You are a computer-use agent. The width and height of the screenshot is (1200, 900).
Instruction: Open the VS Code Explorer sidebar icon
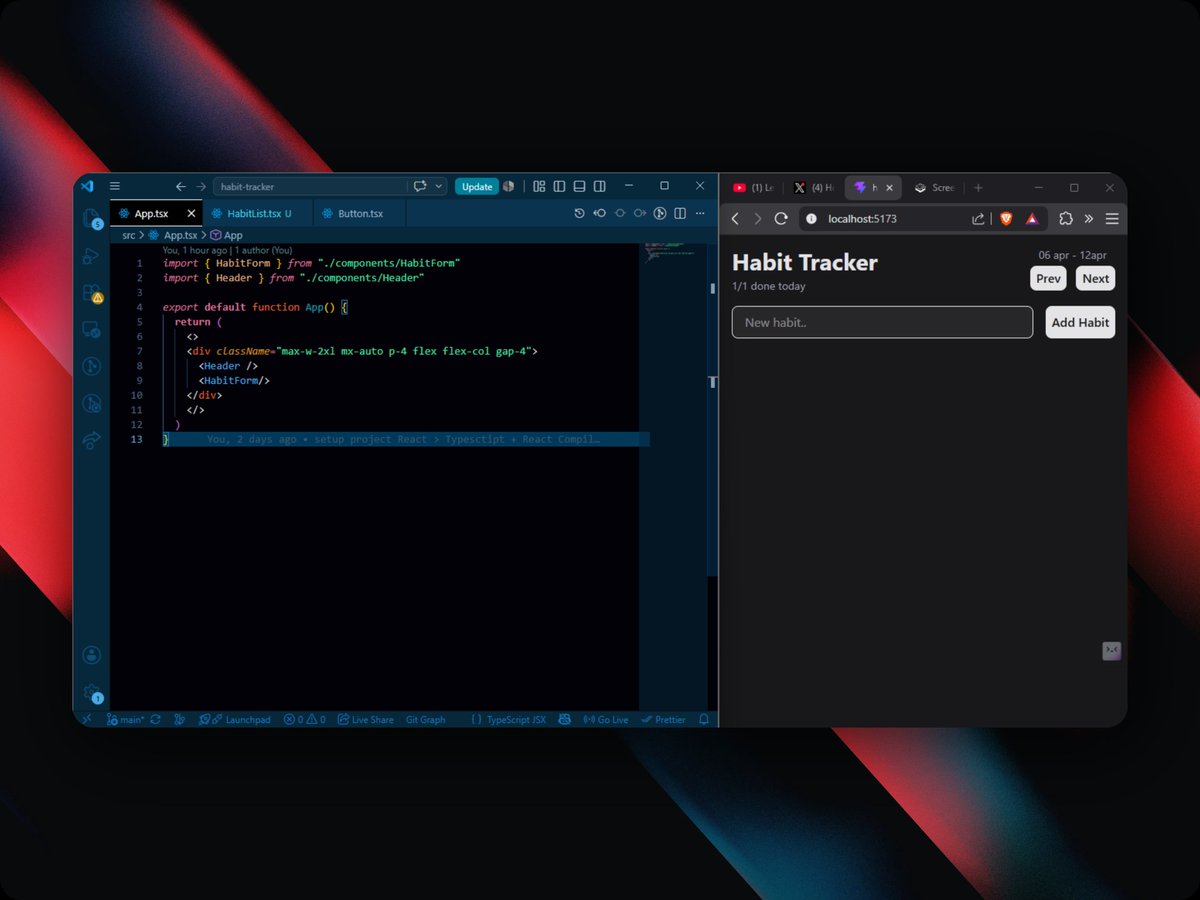[91, 219]
